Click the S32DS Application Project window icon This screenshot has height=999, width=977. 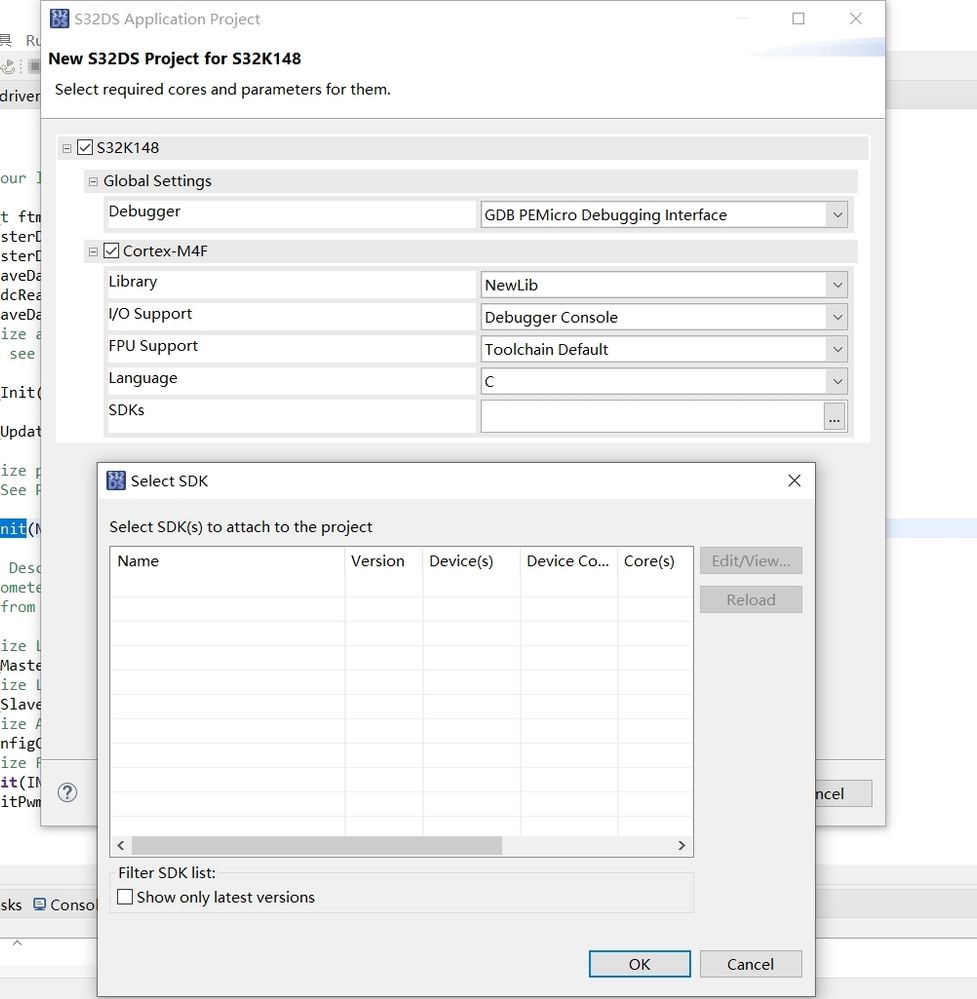[x=59, y=18]
